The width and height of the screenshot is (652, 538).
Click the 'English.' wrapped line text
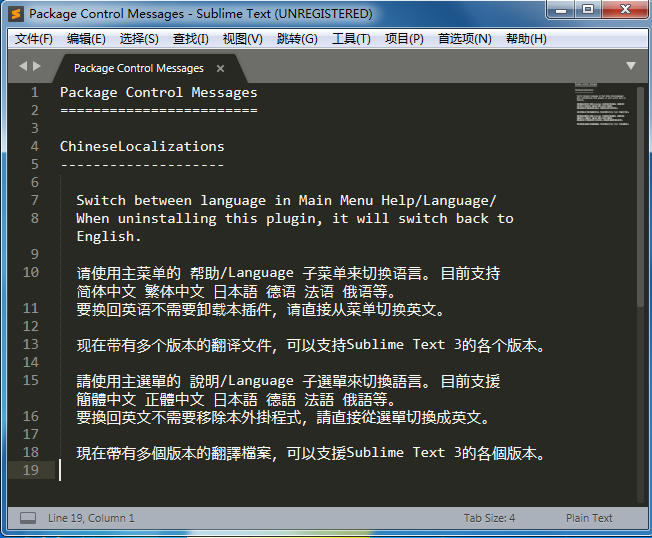(109, 237)
